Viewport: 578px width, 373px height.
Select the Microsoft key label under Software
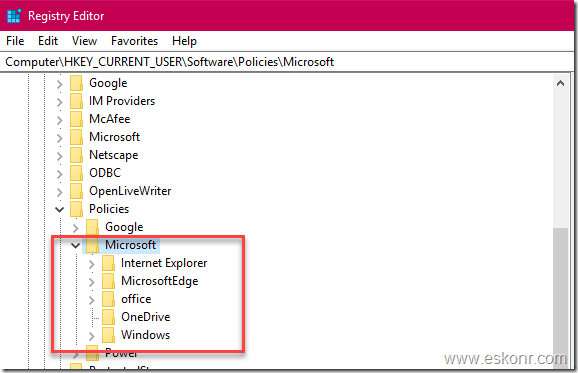point(115,137)
